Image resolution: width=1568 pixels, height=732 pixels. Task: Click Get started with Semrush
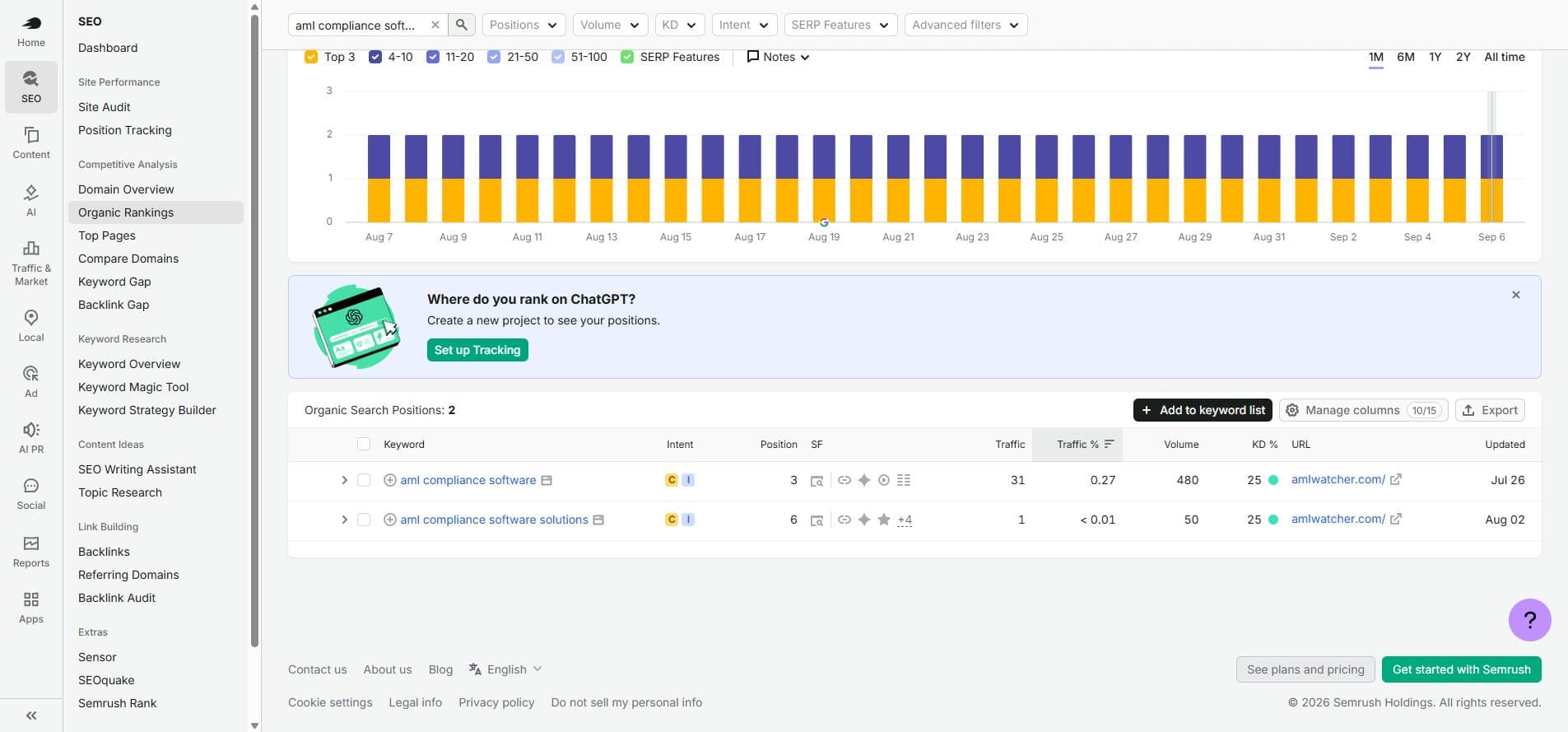[1461, 669]
